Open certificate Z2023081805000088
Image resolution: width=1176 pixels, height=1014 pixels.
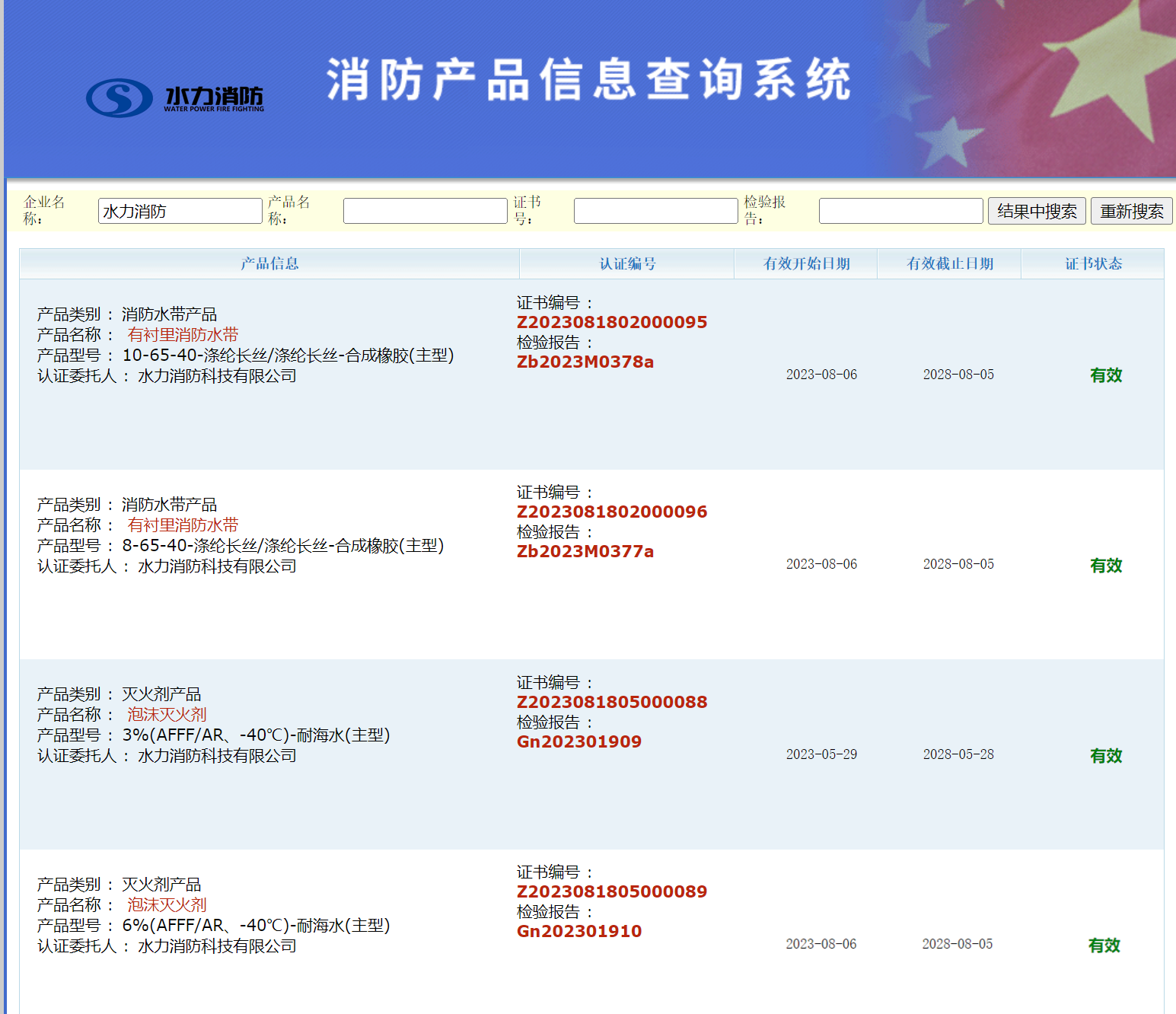612,702
